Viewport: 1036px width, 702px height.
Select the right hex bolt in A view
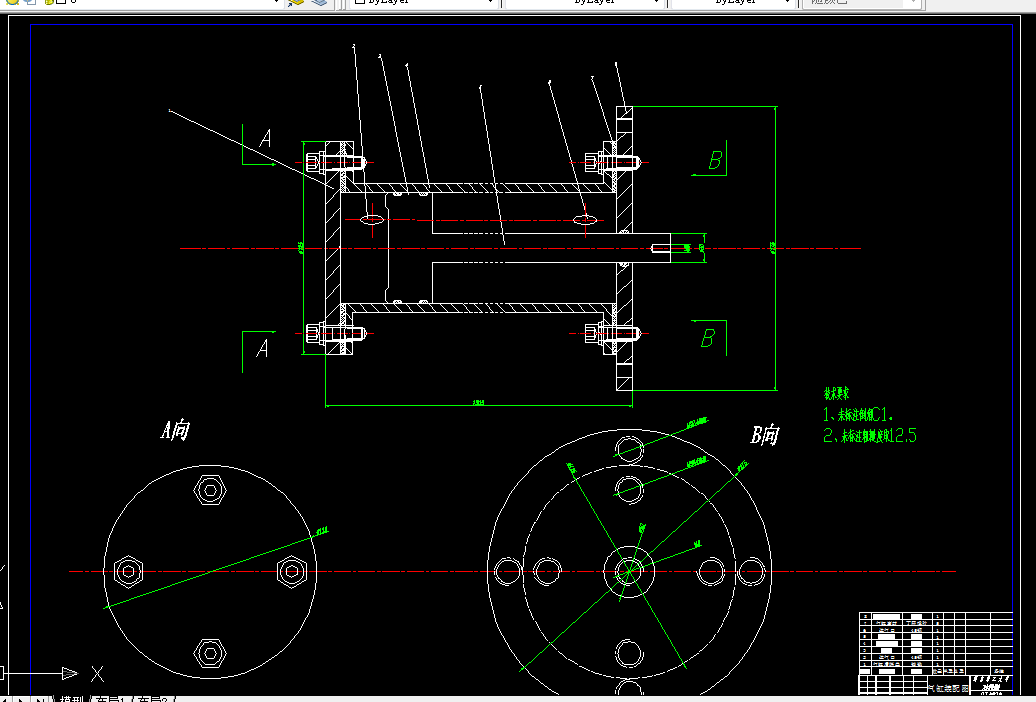[x=291, y=571]
